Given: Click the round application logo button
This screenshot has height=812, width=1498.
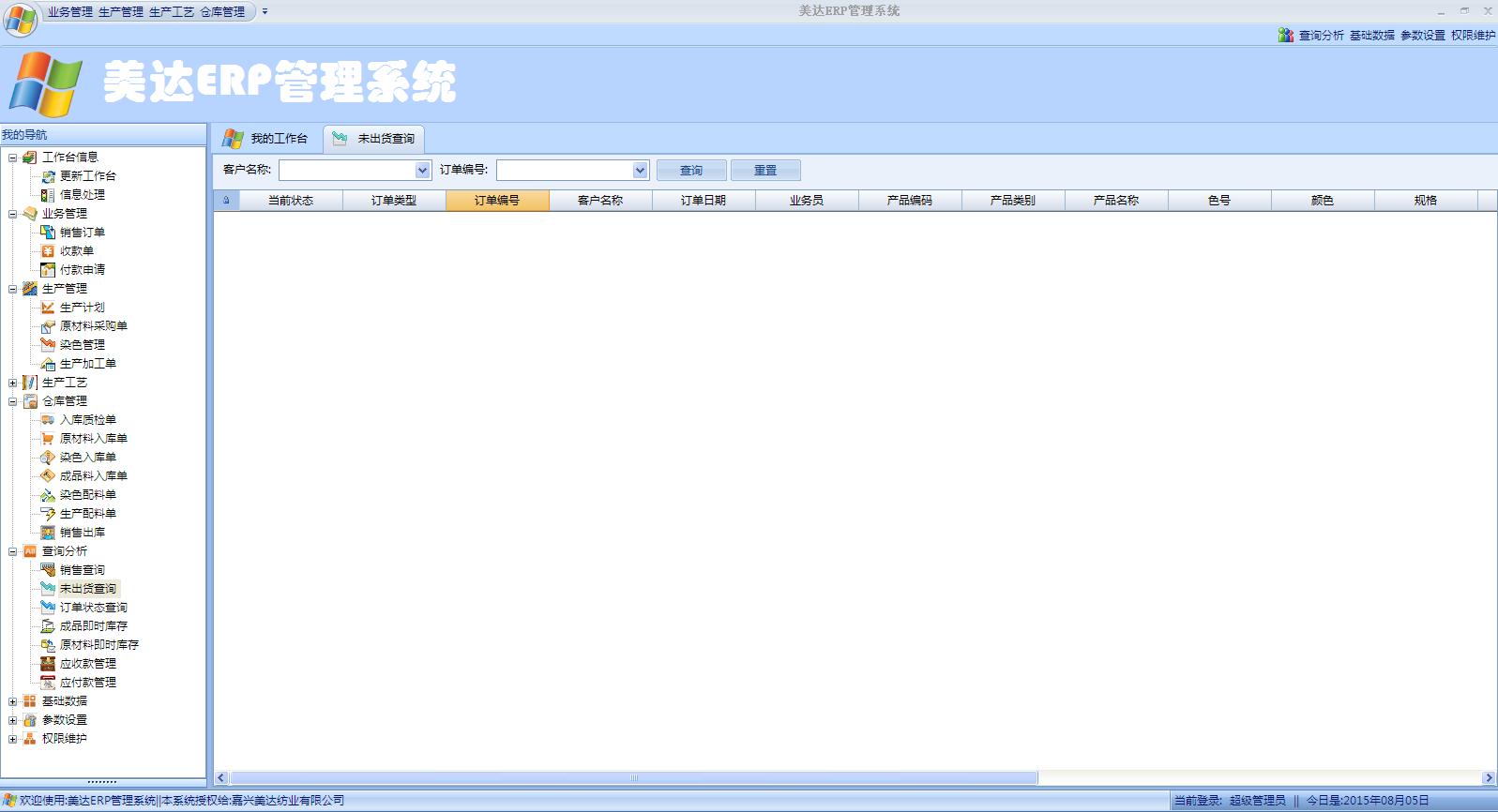Looking at the screenshot, I should (x=21, y=19).
